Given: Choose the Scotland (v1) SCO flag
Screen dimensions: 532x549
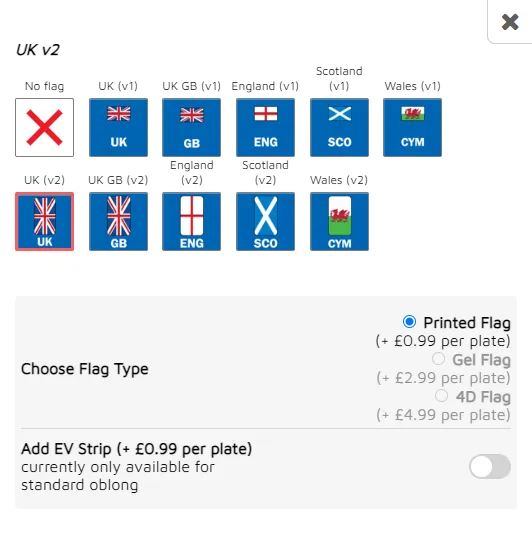Looking at the screenshot, I should (x=339, y=127).
